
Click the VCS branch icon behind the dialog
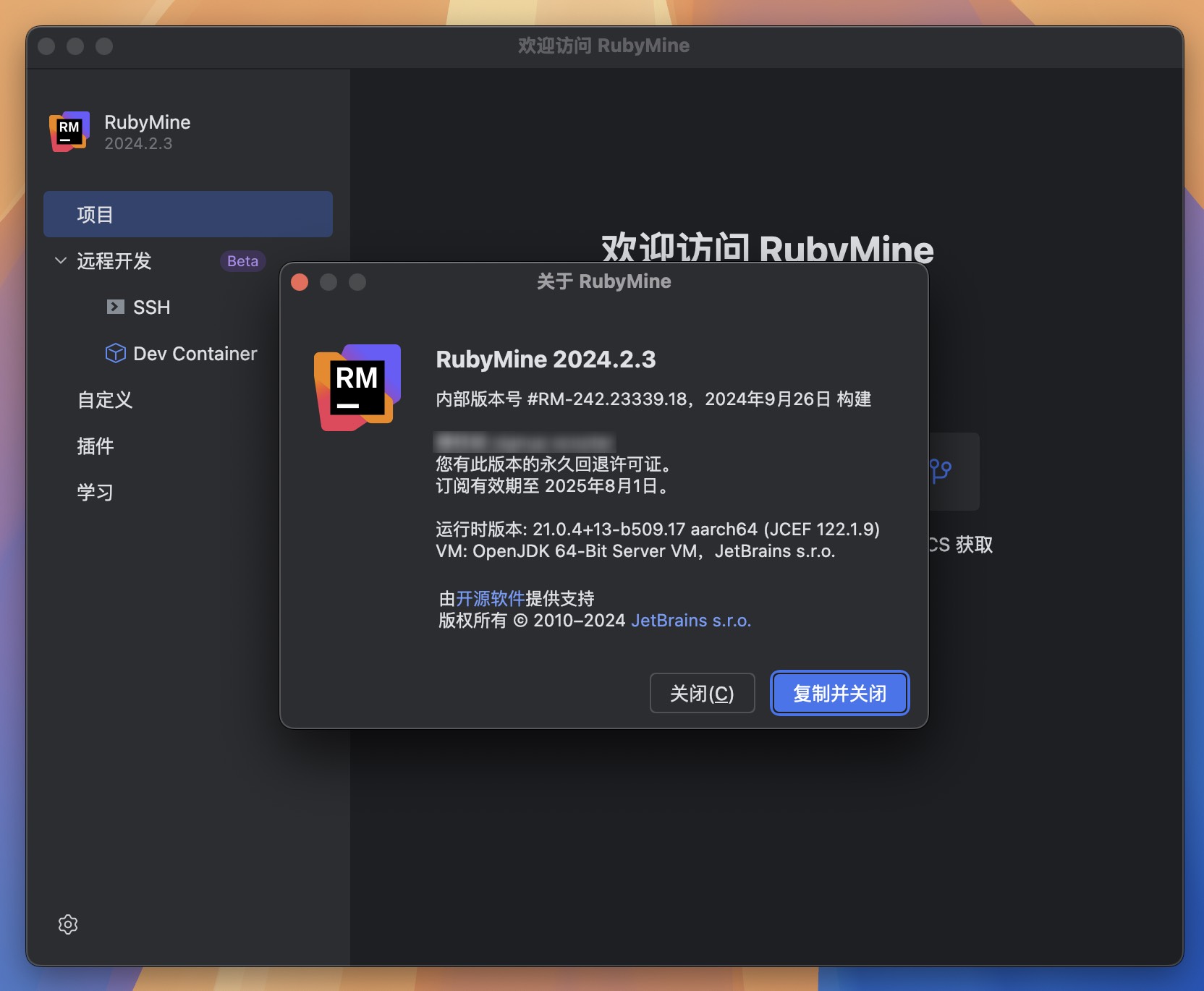[941, 471]
